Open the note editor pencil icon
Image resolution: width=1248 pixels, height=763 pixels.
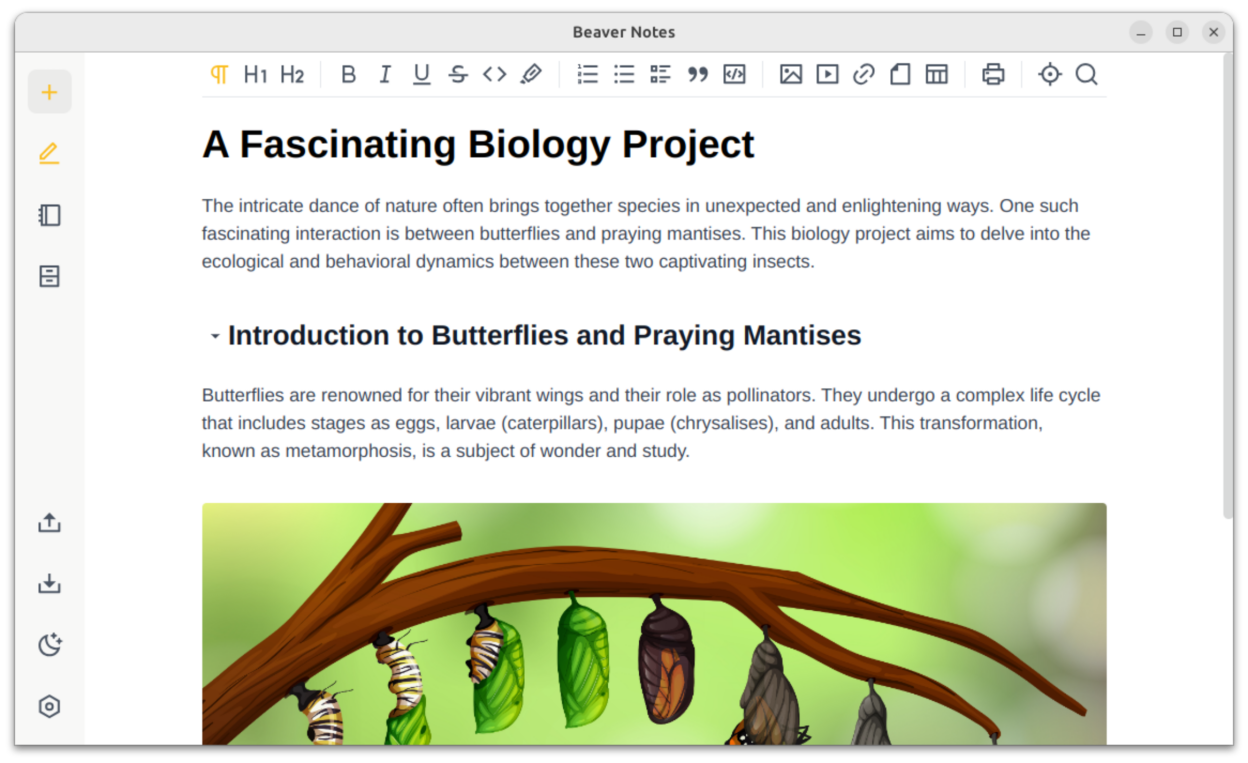[49, 154]
